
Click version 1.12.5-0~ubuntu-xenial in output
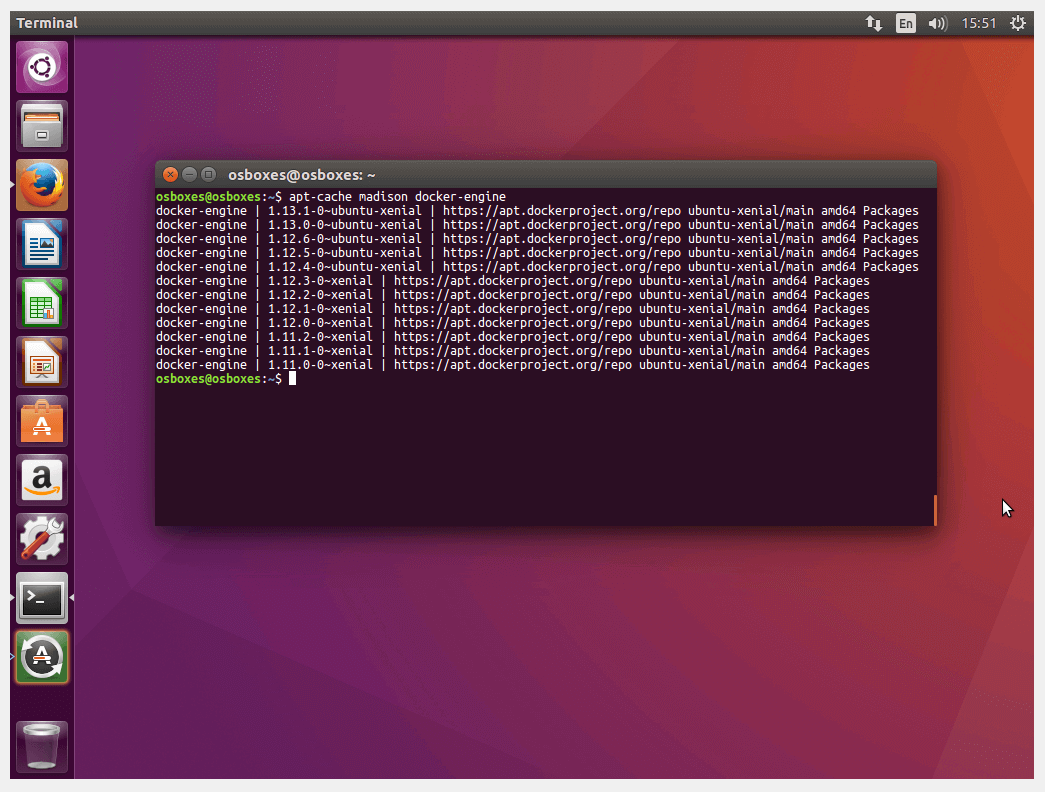(345, 253)
